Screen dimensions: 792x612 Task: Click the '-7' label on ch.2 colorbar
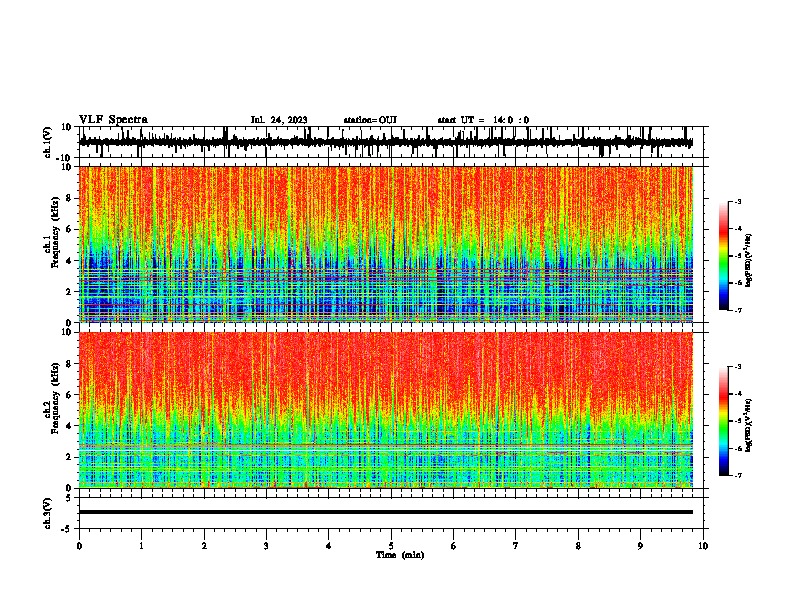point(738,476)
